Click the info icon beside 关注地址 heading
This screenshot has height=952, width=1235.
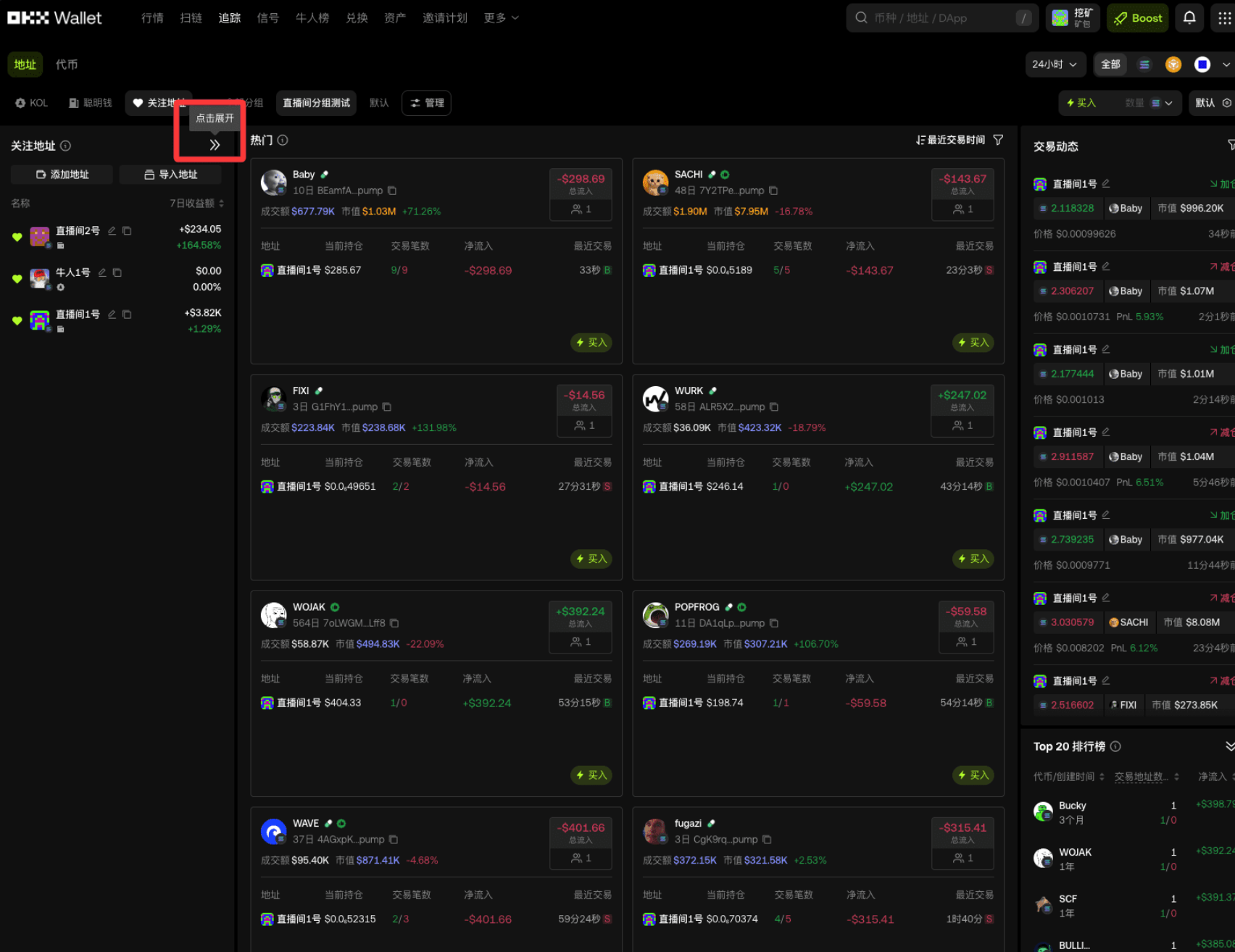pyautogui.click(x=65, y=146)
